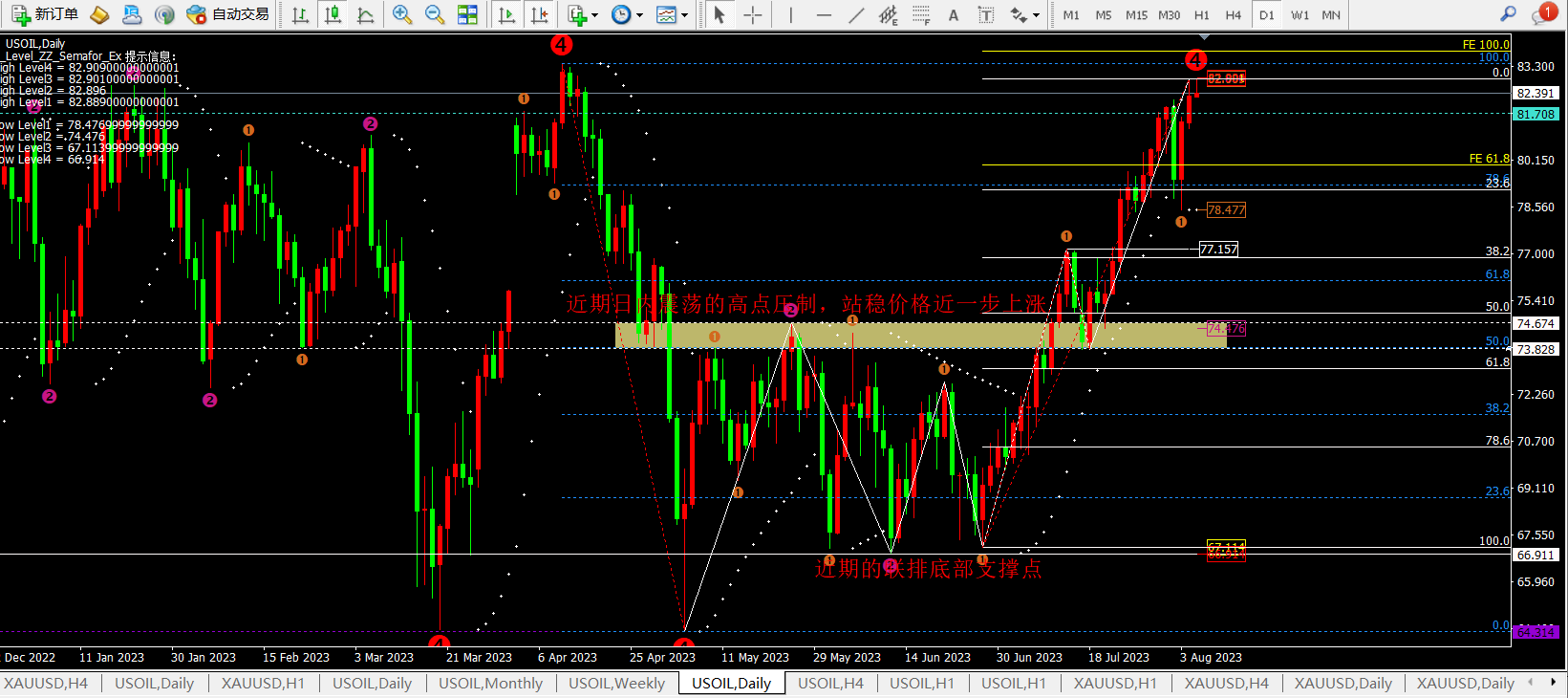
Task: Click the cloud hosting icon in the toolbar
Action: click(x=132, y=14)
